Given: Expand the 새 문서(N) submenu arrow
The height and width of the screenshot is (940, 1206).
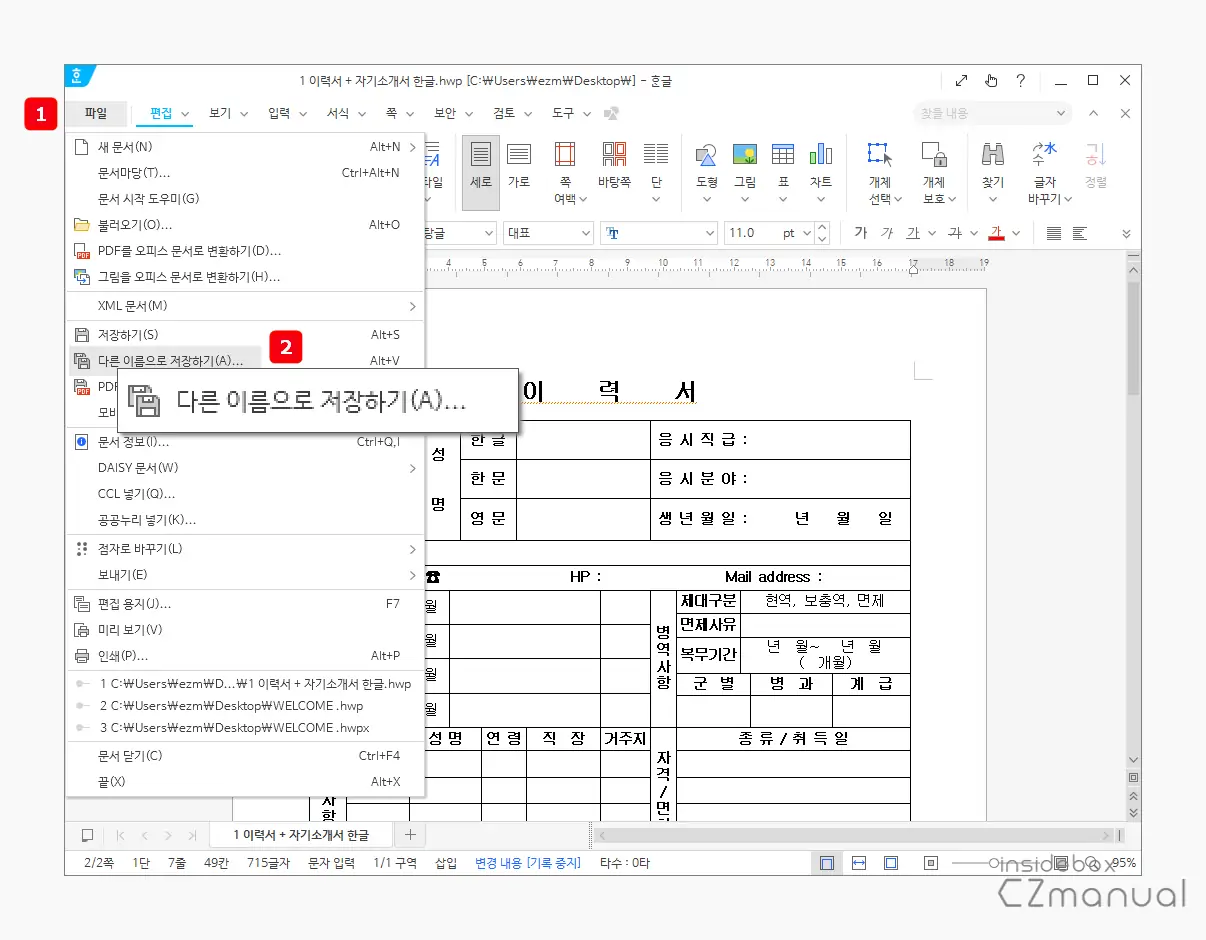Looking at the screenshot, I should [x=412, y=147].
